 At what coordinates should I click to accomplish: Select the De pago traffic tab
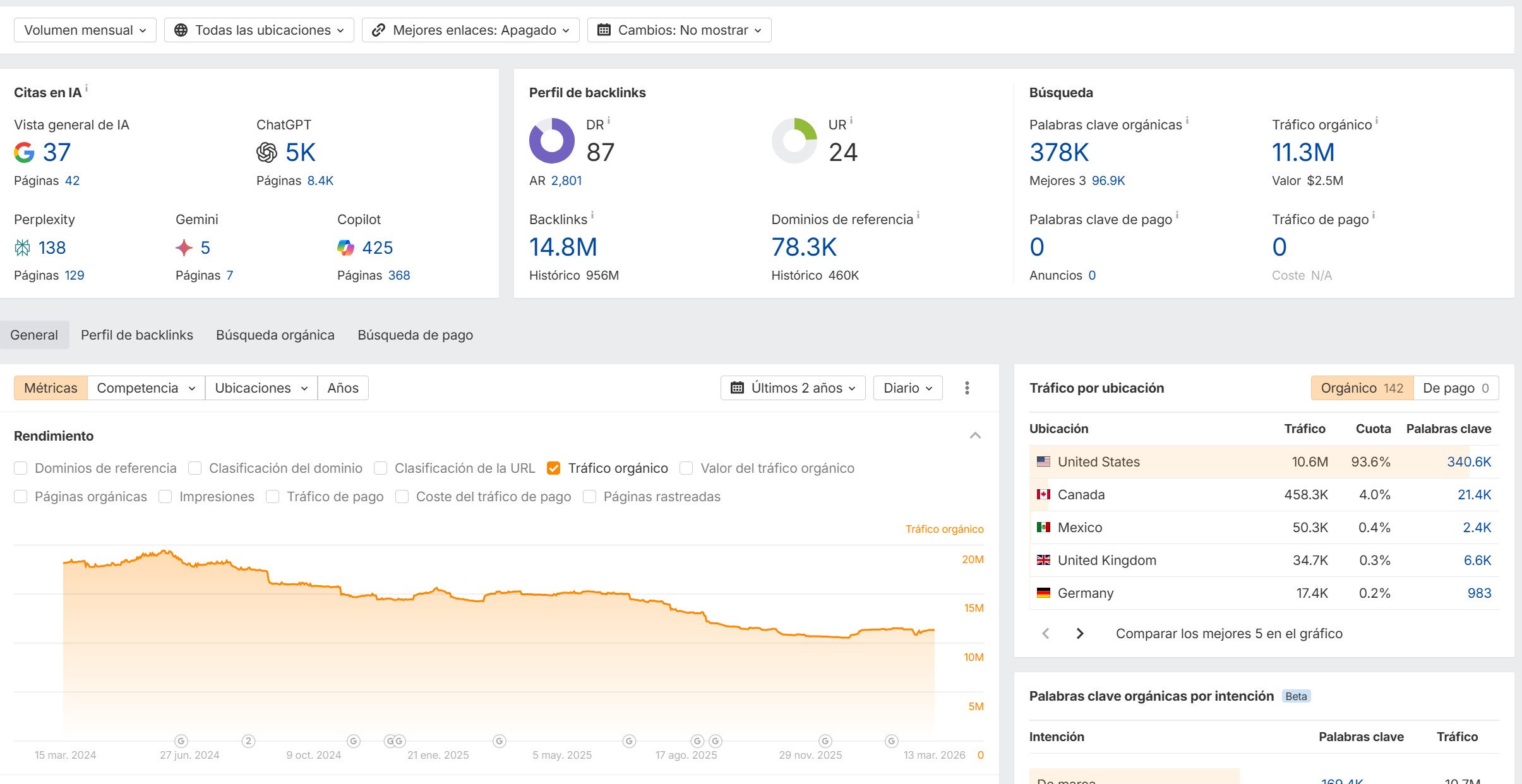[1455, 388]
